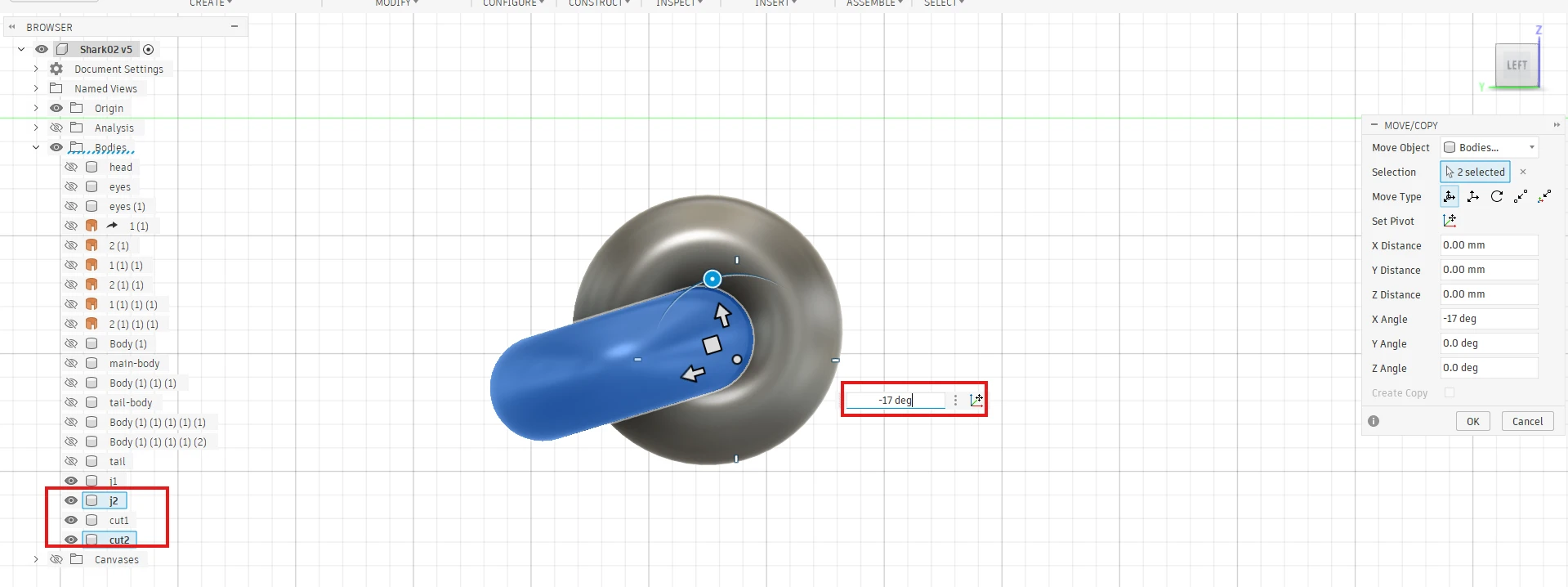Image resolution: width=1568 pixels, height=587 pixels.
Task: Click the body icon next to main-body
Action: click(x=92, y=363)
